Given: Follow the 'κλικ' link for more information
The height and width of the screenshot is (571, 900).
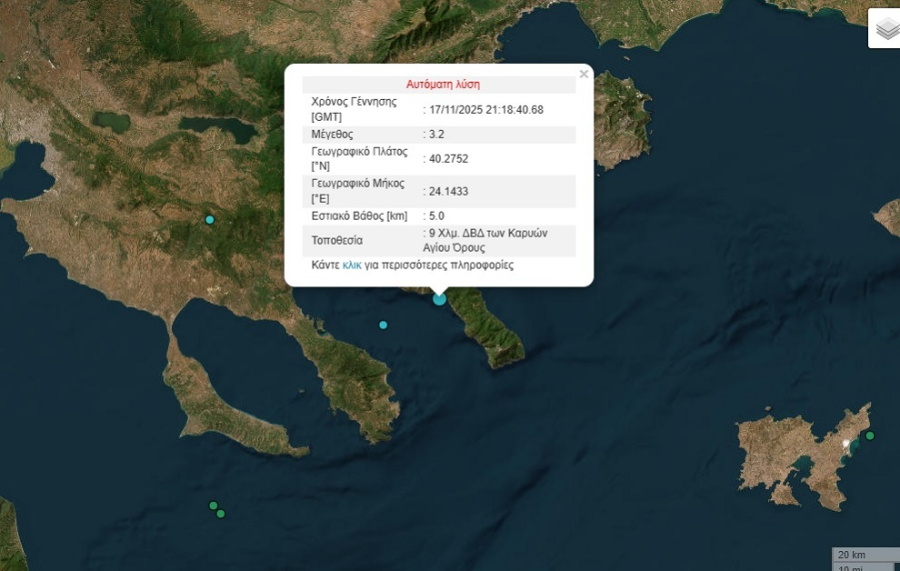Looking at the screenshot, I should click(352, 265).
